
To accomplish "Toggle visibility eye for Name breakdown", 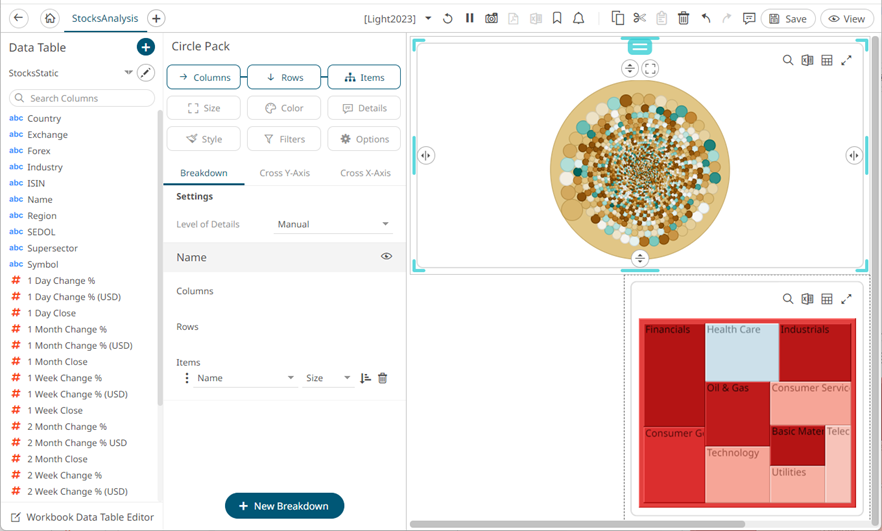I will (386, 257).
